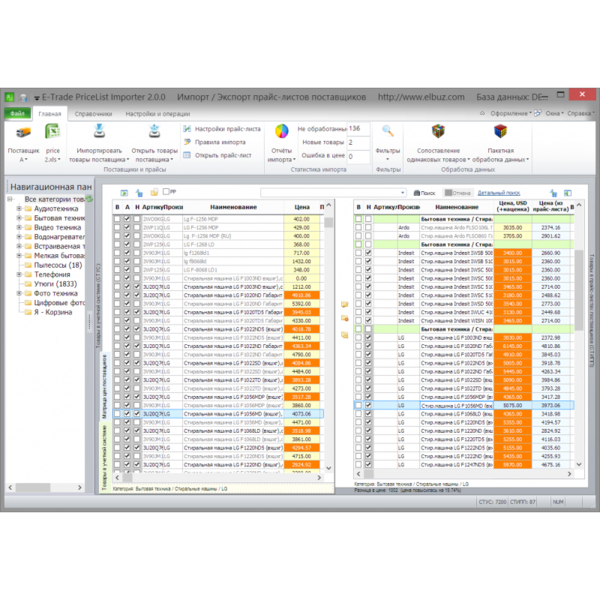The image size is (600, 600).
Task: Click Импортировать товары поставщика icon
Action: (x=99, y=131)
